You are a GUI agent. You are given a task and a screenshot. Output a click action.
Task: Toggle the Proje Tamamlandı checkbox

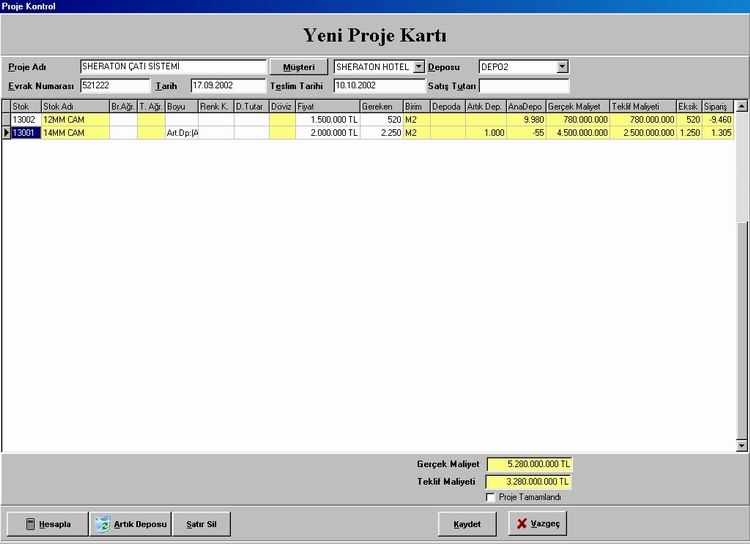coord(491,497)
